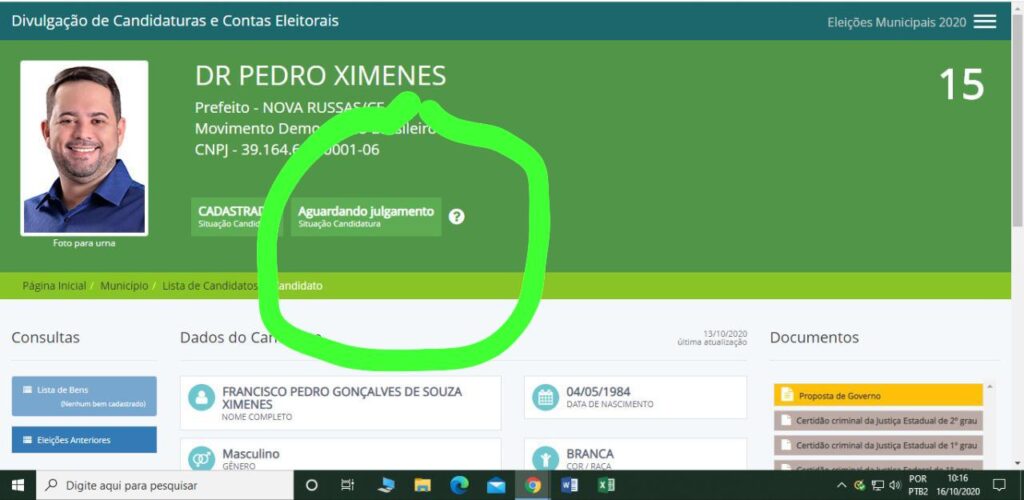Screen dimensions: 1024x500
Task: Open the Lista de Bens consultation
Action: [84, 395]
